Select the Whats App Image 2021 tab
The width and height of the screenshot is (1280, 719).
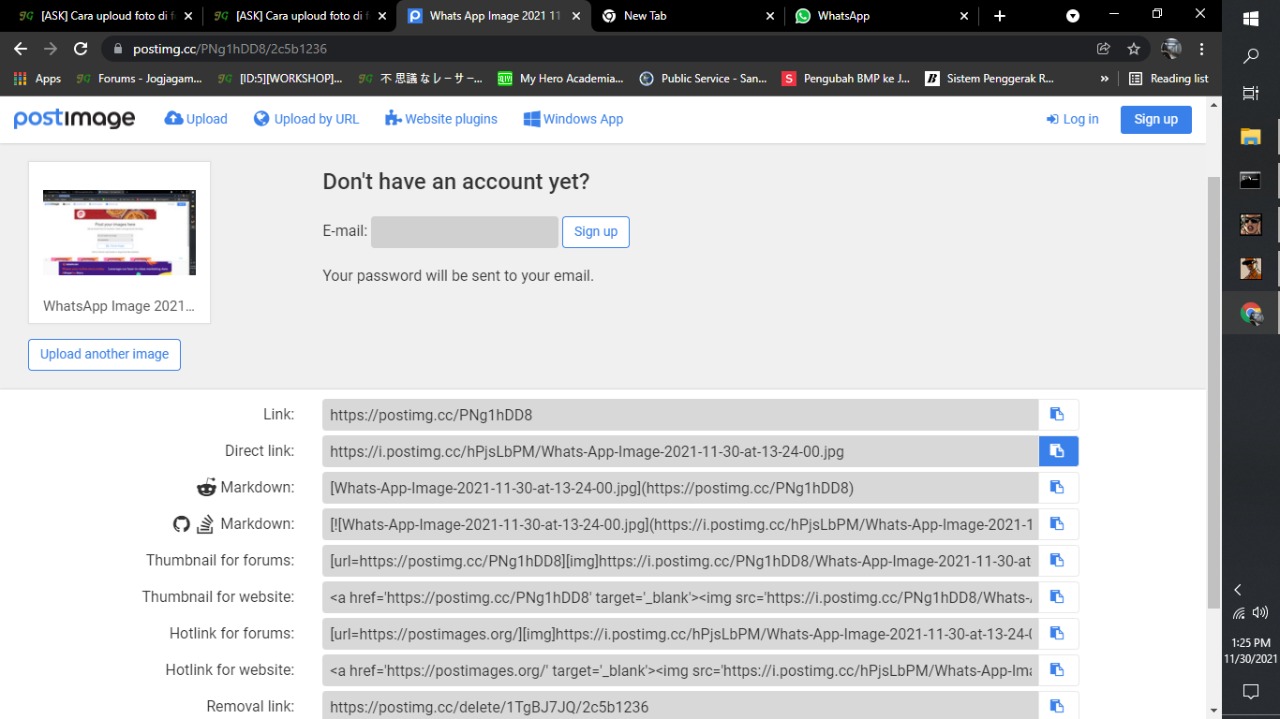click(494, 16)
